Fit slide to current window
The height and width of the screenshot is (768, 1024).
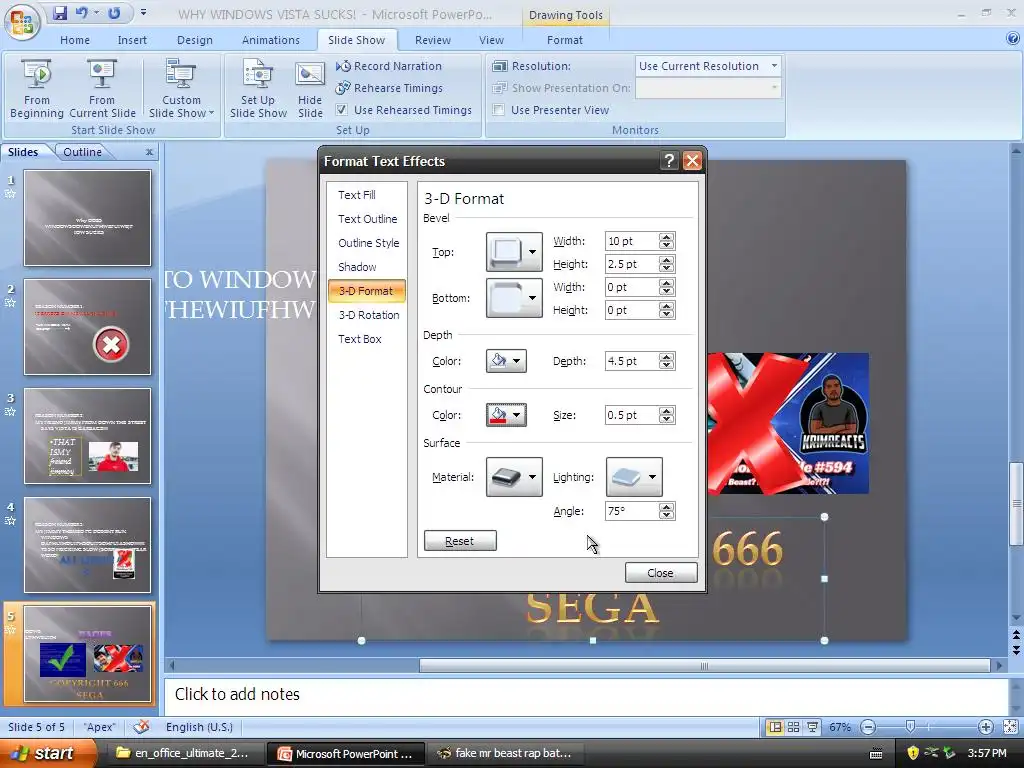(x=1010, y=727)
